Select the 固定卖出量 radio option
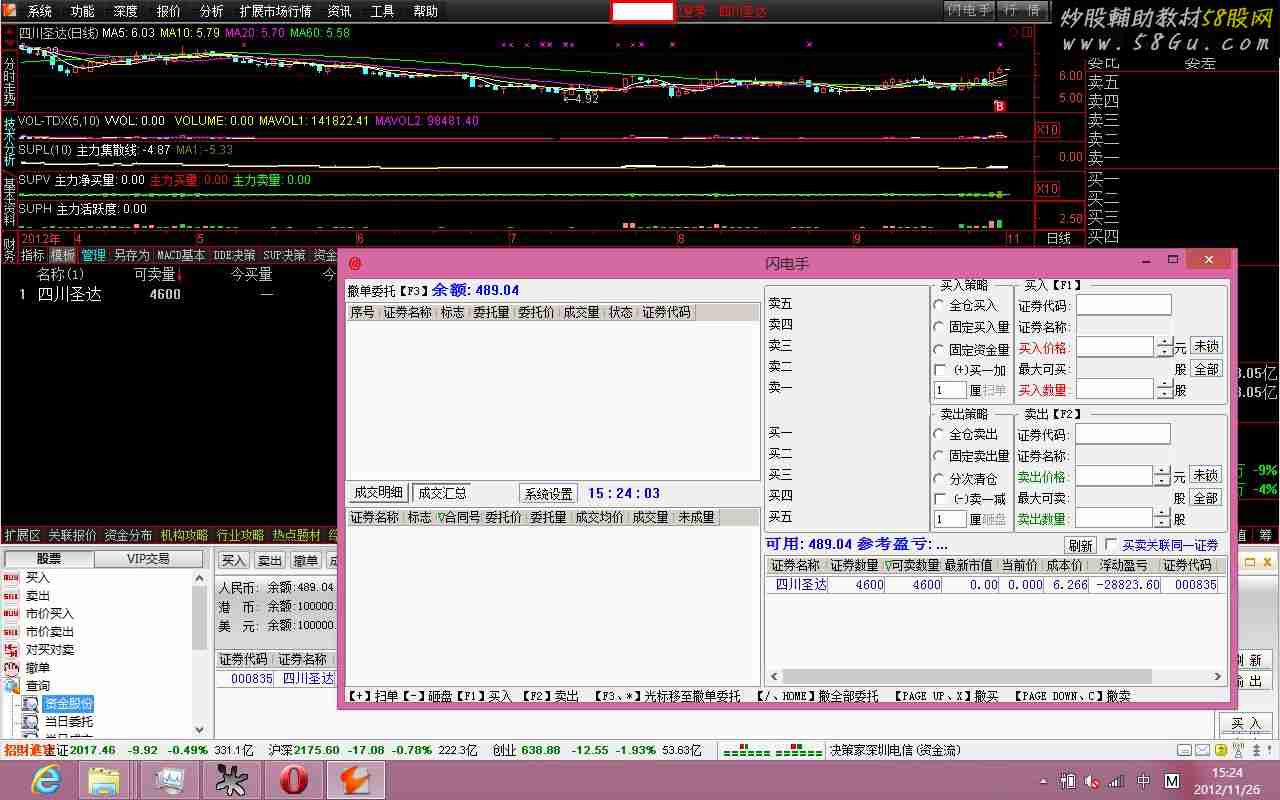 (939, 456)
